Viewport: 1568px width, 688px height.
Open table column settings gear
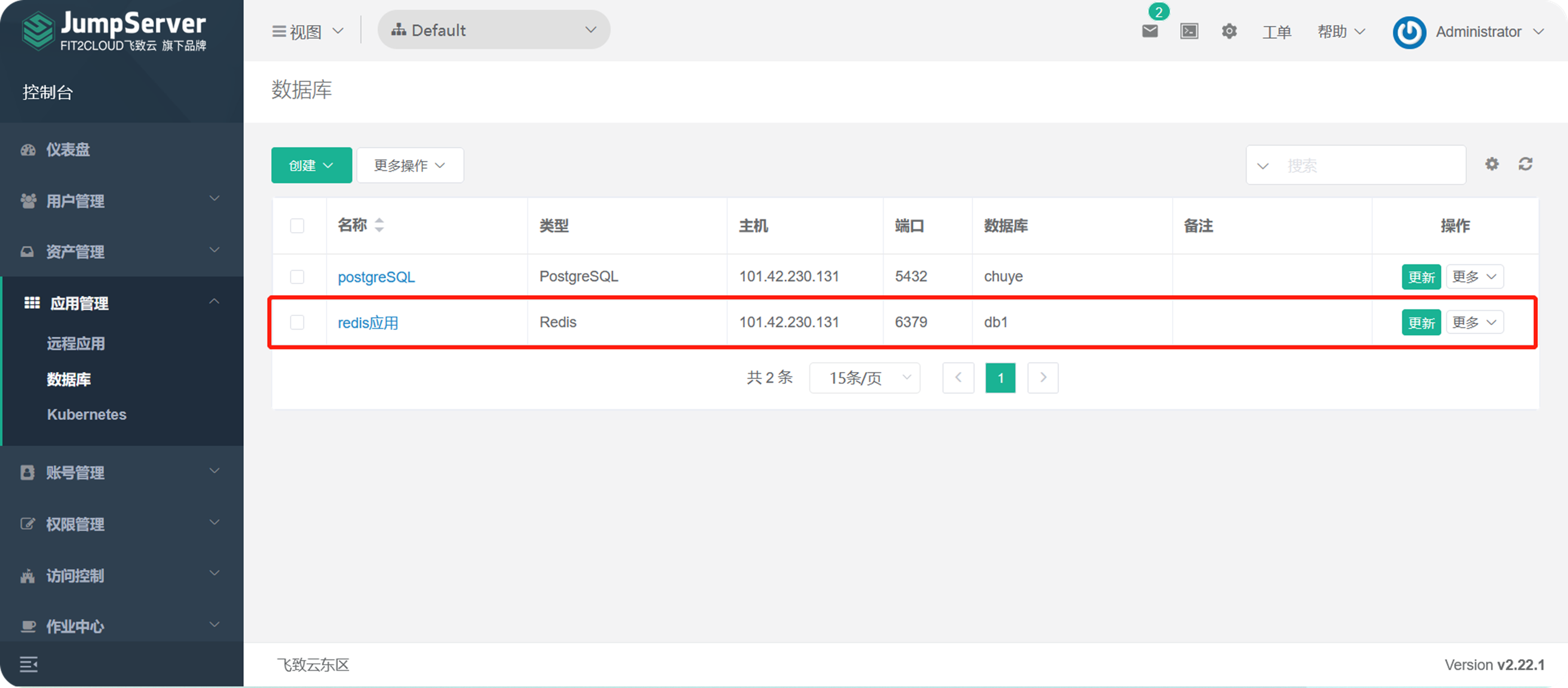[1492, 164]
